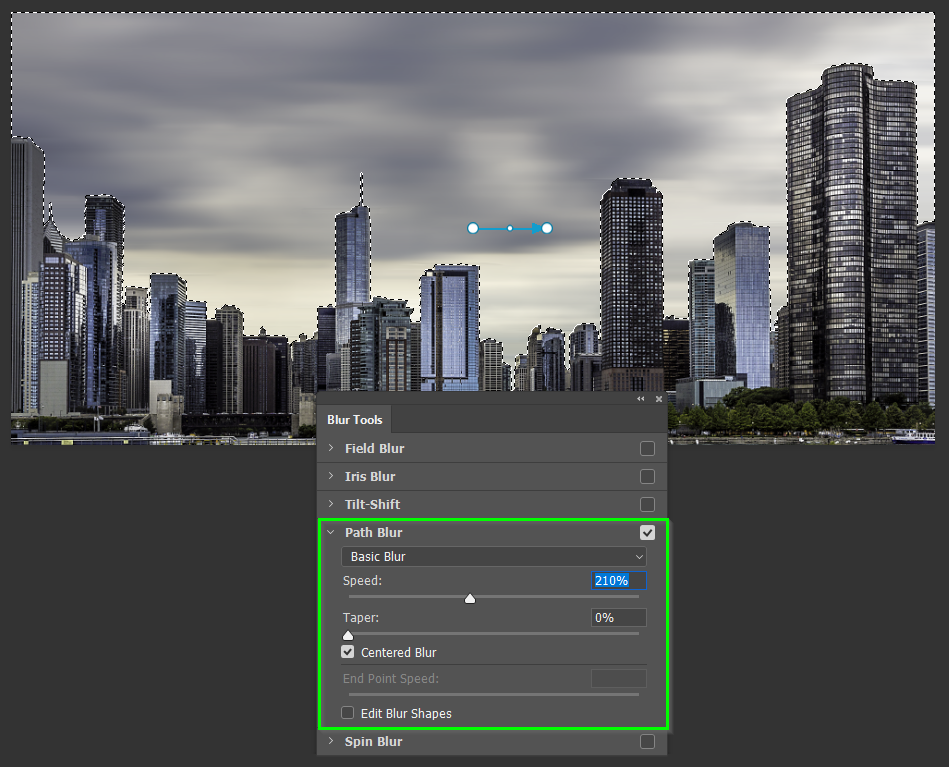
Task: Click the Taper: label text
Action: [361, 617]
